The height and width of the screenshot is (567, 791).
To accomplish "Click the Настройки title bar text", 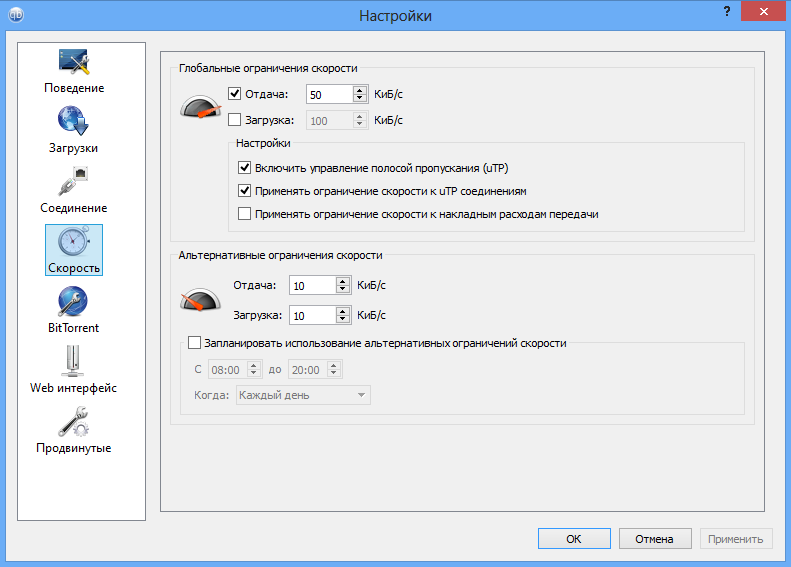I will click(x=396, y=16).
